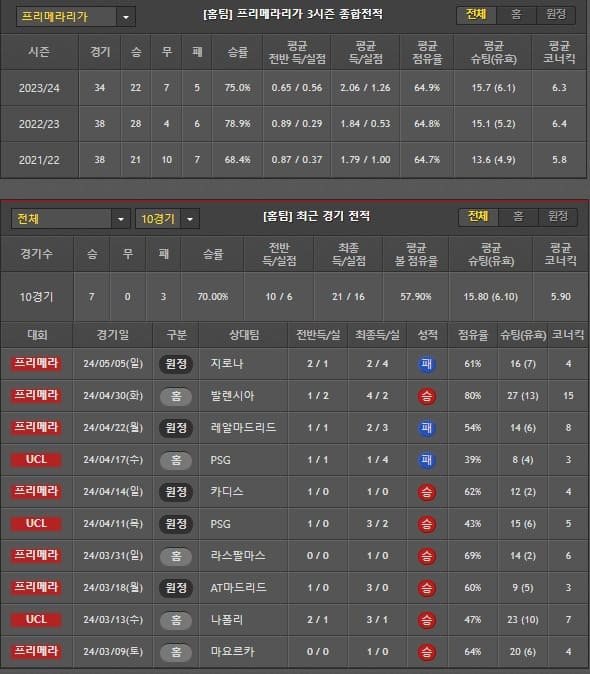Click opponent name 카디스
This screenshot has width=590, height=674.
coord(226,491)
